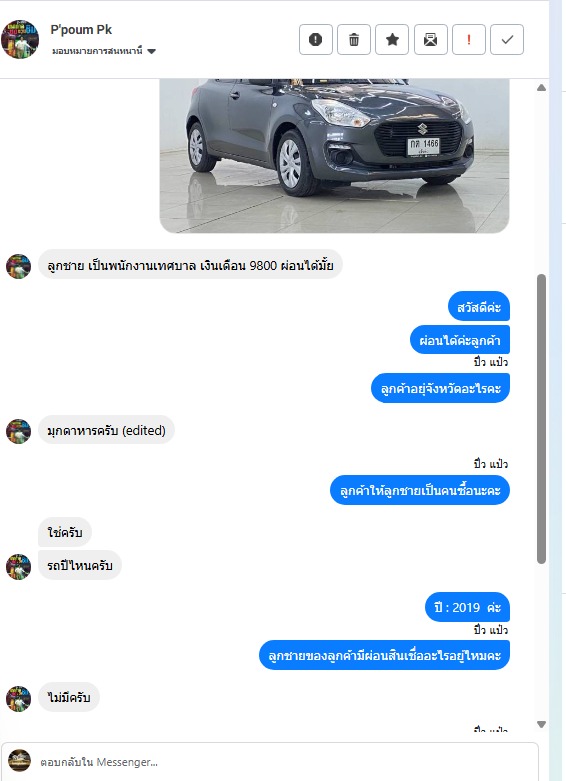
Task: Click the chat scrollbar thumb
Action: pos(542,419)
